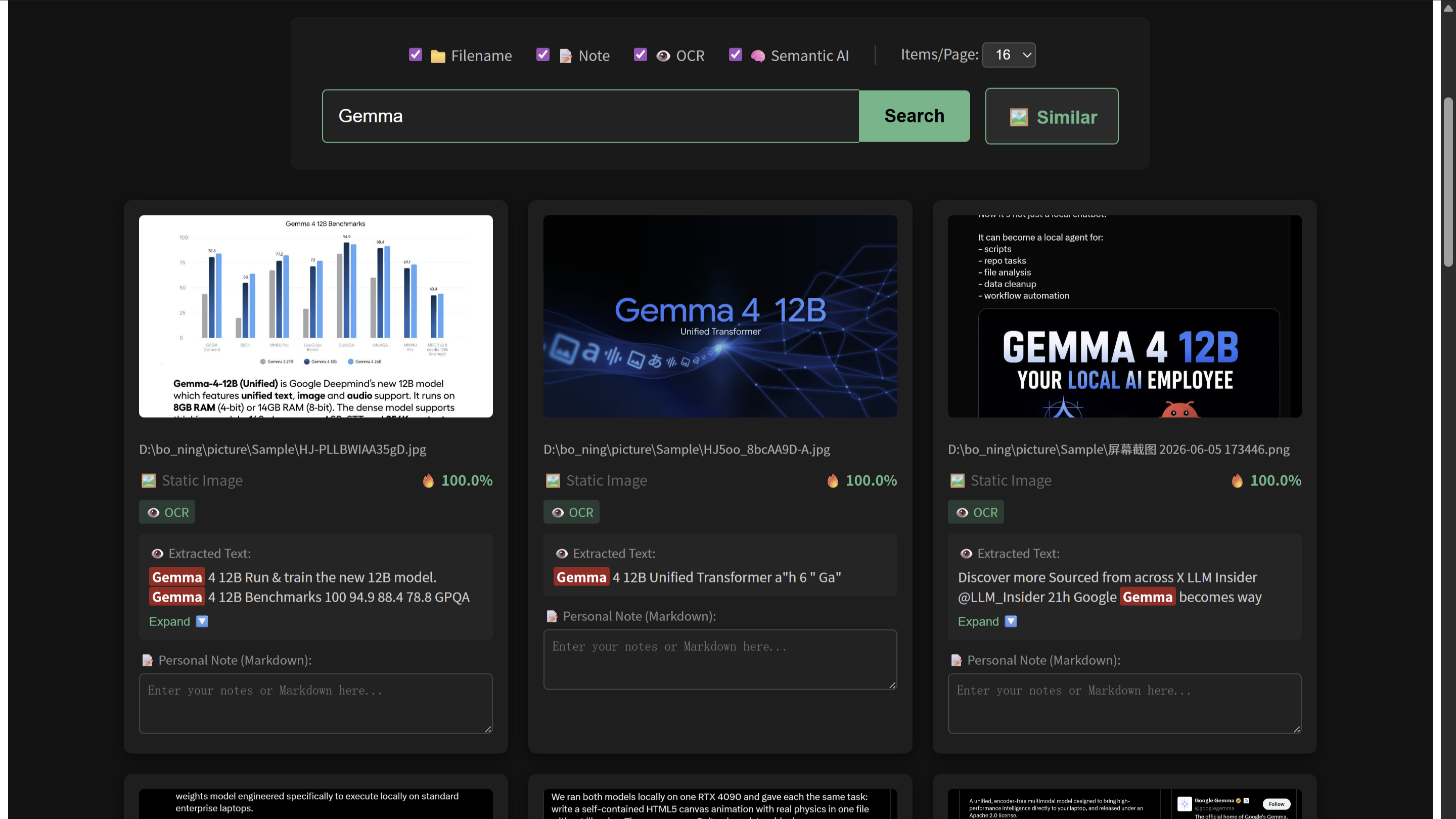1456x819 pixels.
Task: Open the 'RTX 4090' text thumbnail in second row
Action: [x=720, y=804]
